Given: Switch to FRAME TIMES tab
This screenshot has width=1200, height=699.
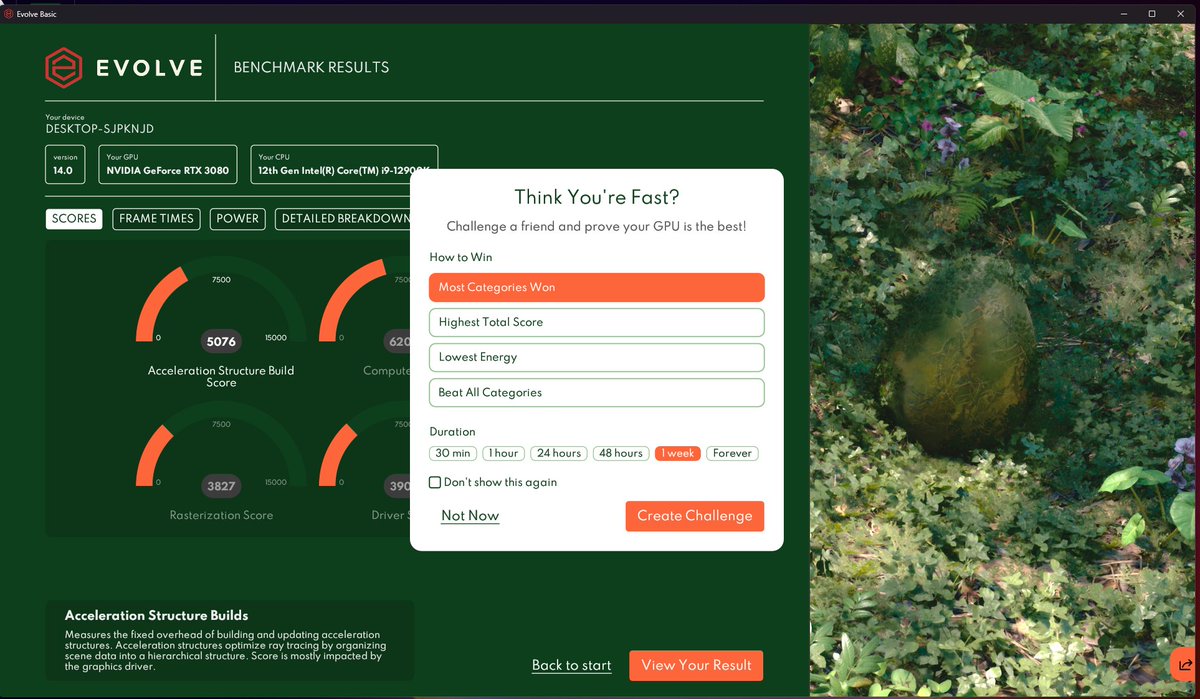Looking at the screenshot, I should 157,218.
